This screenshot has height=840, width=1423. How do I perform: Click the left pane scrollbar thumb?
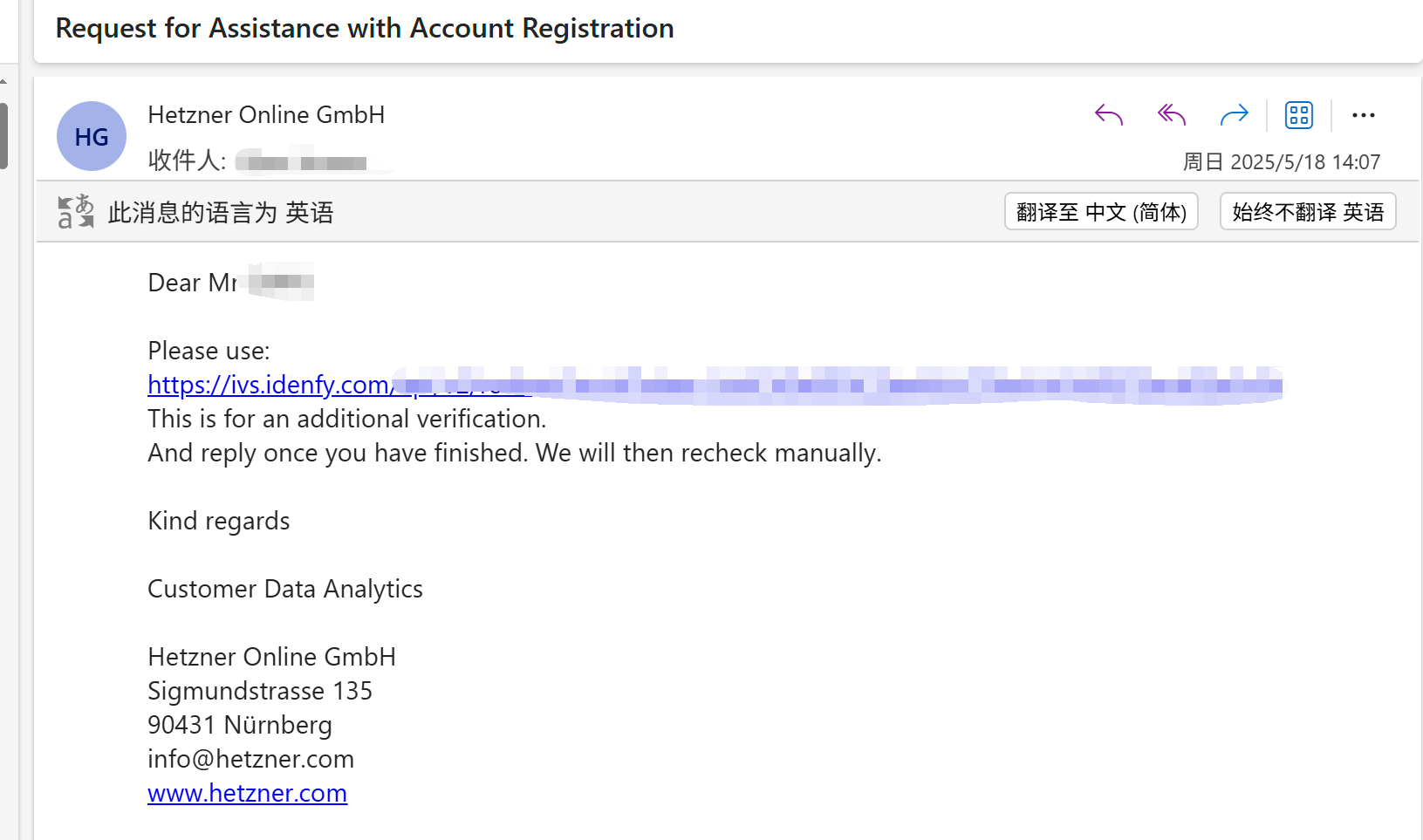(x=3, y=136)
